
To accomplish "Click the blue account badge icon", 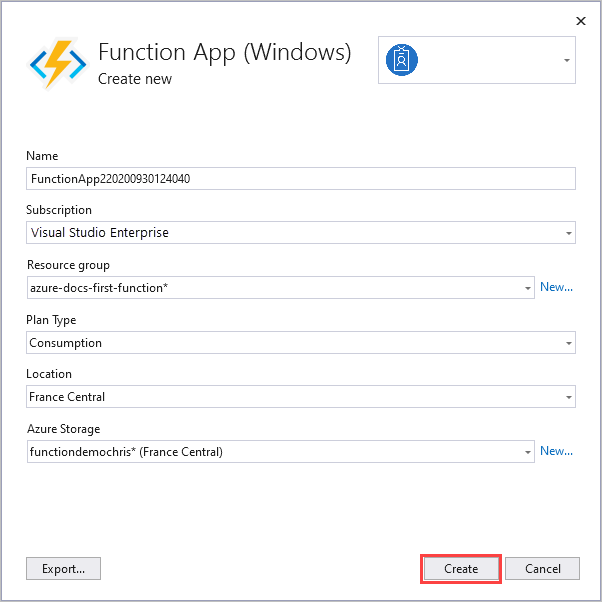I will [x=402, y=60].
